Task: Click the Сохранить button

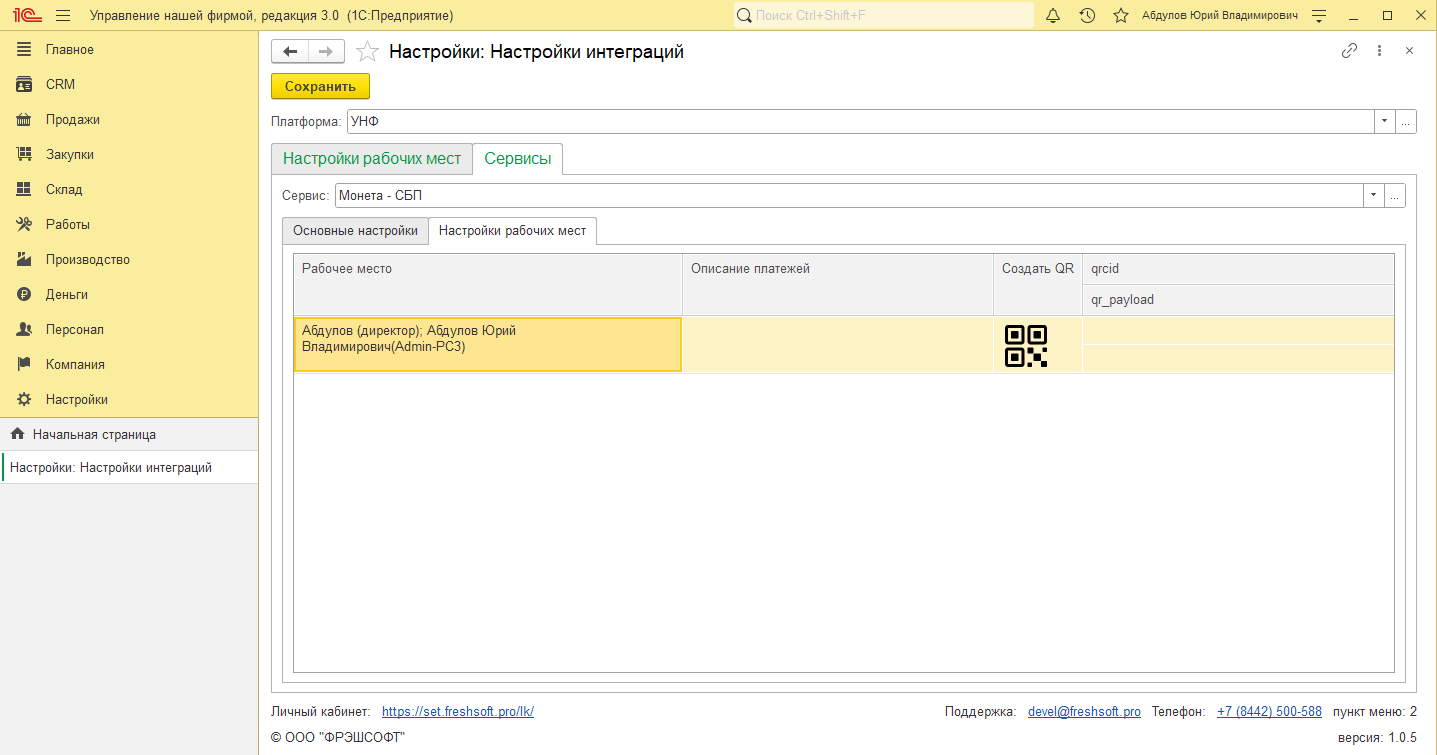Action: [x=320, y=87]
